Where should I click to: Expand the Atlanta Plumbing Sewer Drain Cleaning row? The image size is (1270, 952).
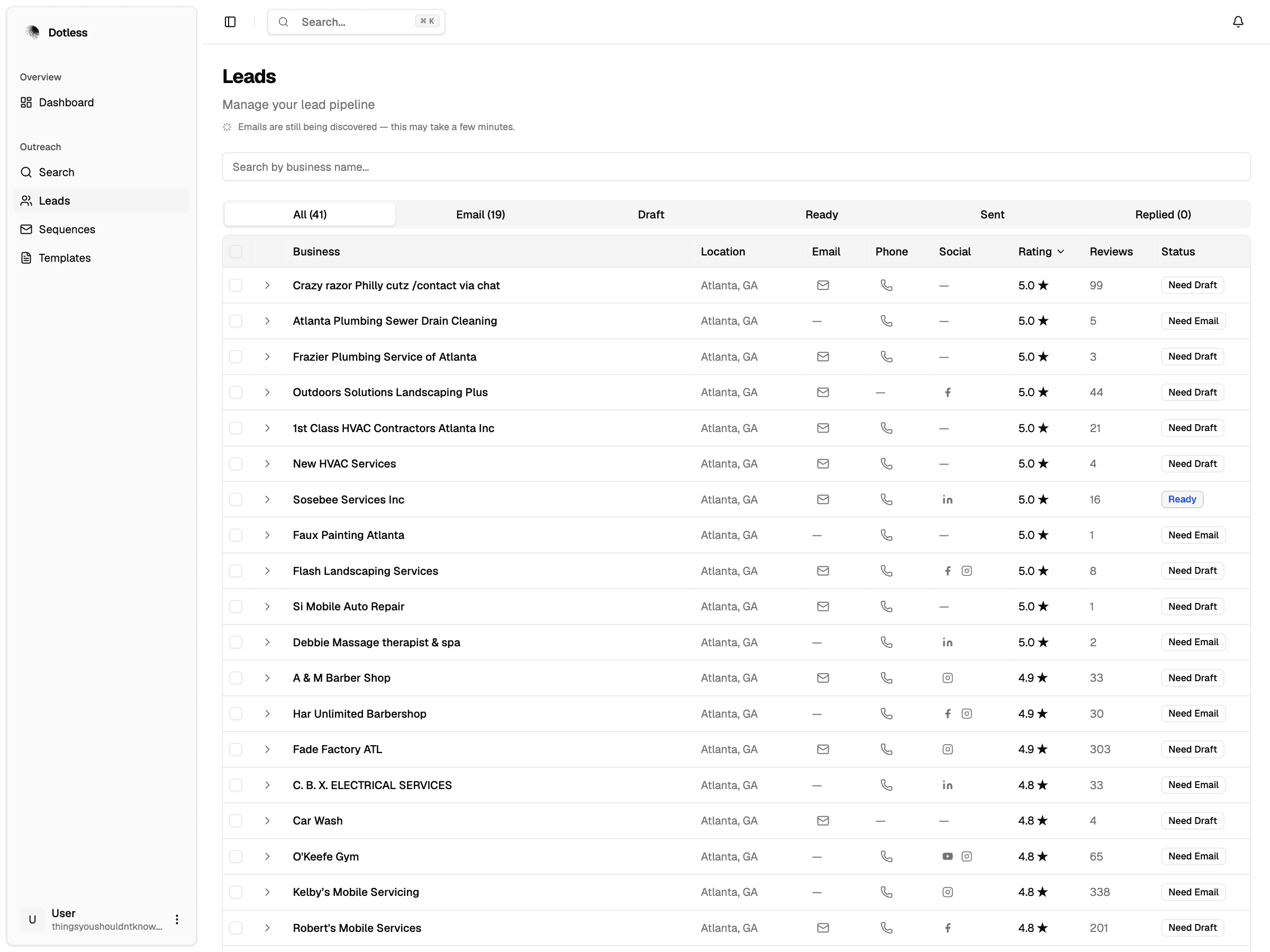[x=267, y=321]
